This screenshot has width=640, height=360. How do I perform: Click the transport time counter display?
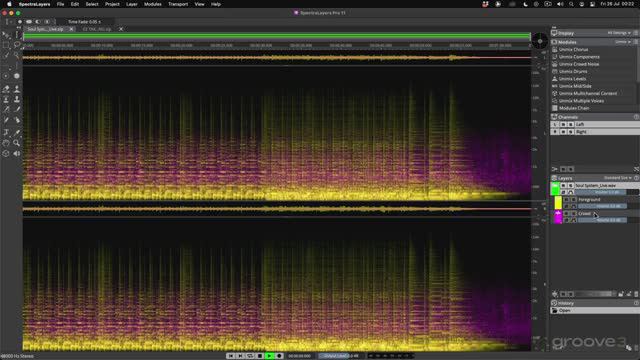click(x=300, y=356)
